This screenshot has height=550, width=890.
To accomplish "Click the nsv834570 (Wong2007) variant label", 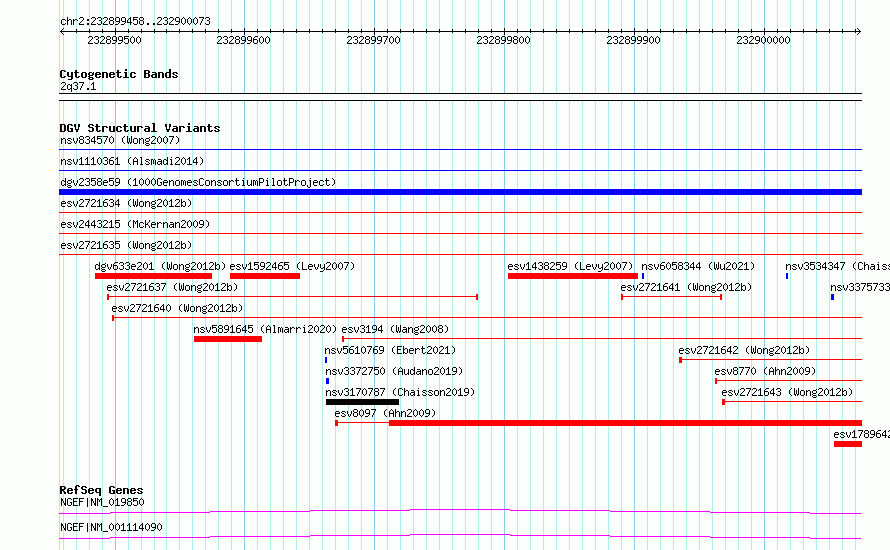I will pos(120,140).
